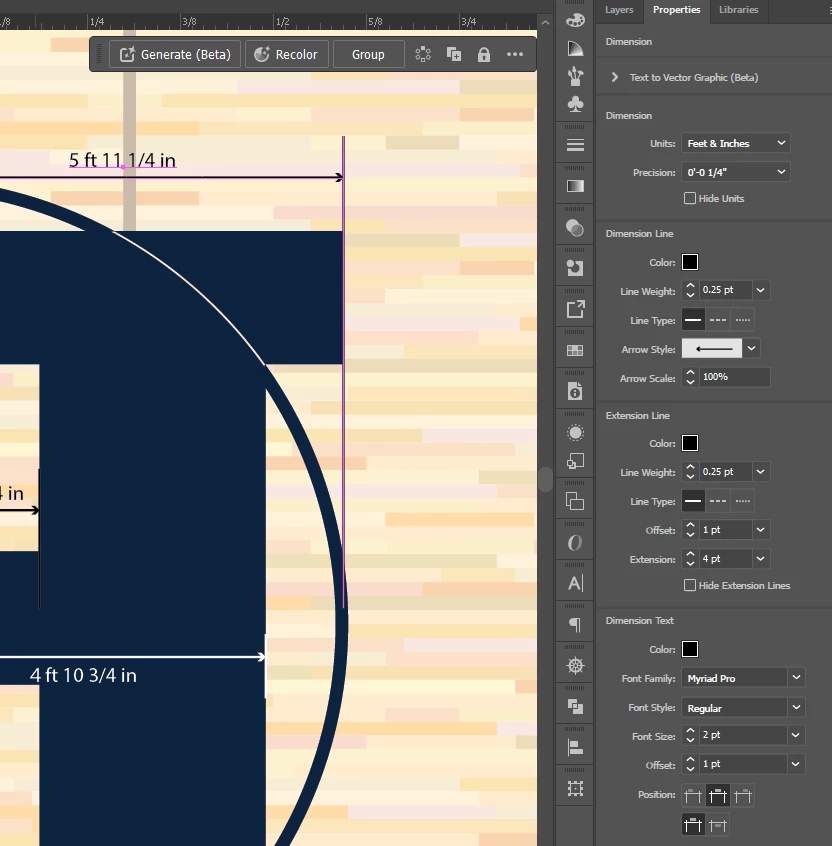Open the Swatches grid panel icon

click(x=575, y=351)
